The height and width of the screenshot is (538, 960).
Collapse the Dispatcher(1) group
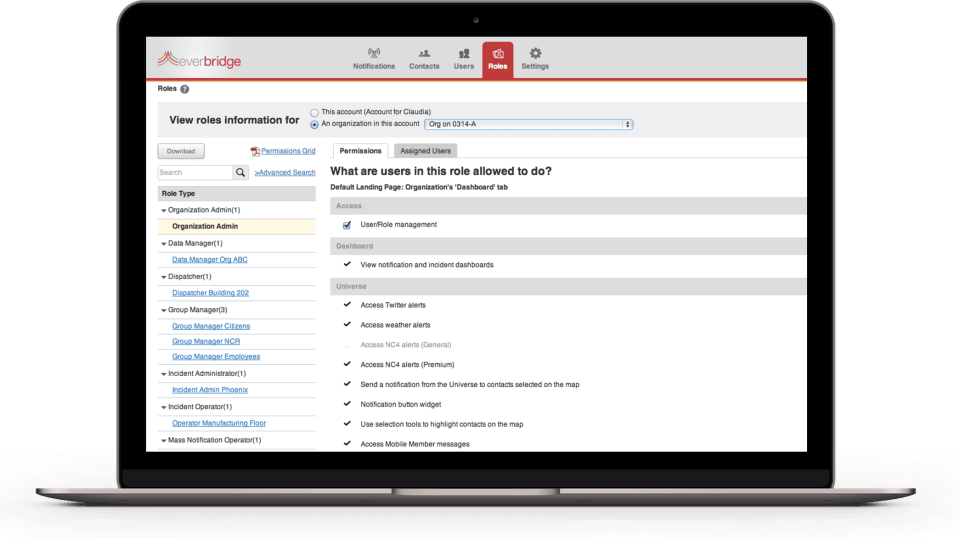(x=163, y=277)
